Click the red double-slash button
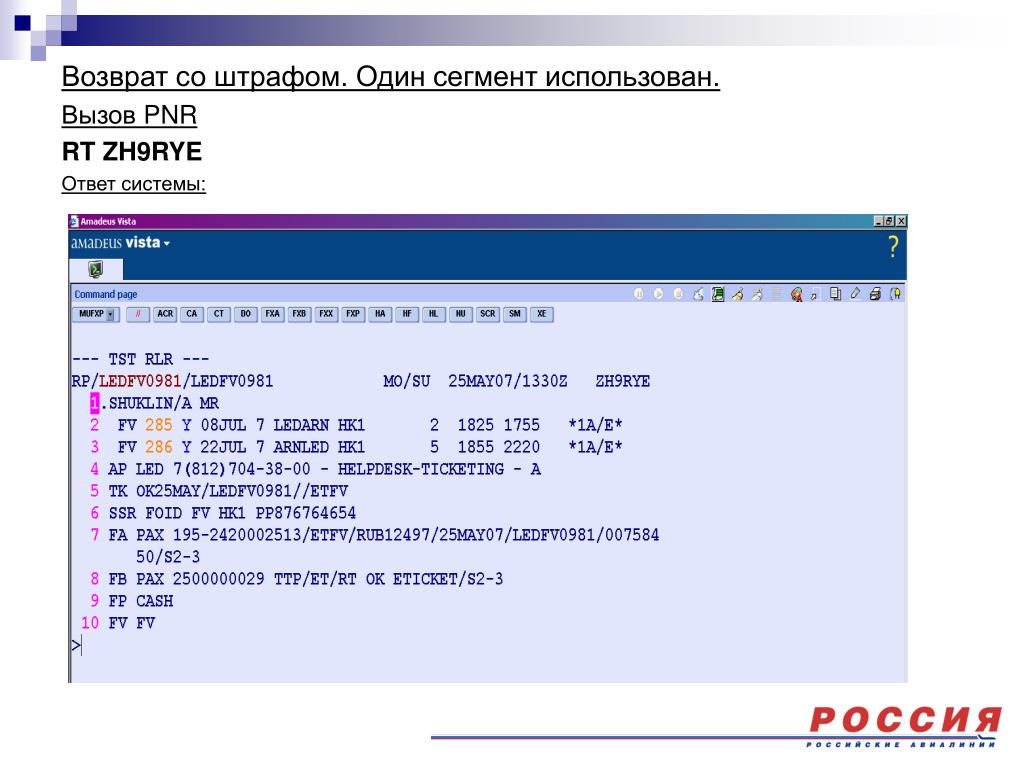The height and width of the screenshot is (768, 1024). click(138, 314)
